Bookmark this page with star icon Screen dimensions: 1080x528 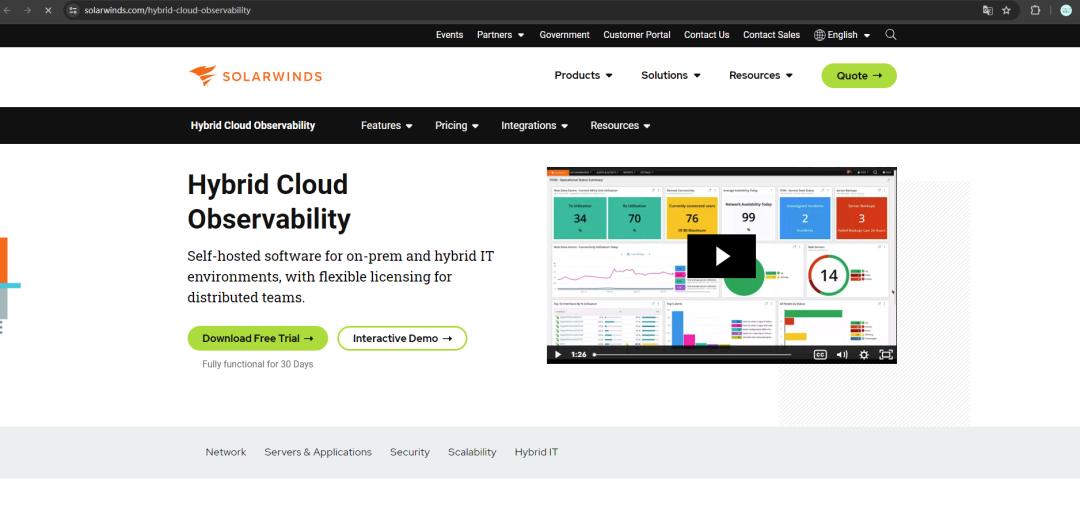(x=1006, y=10)
